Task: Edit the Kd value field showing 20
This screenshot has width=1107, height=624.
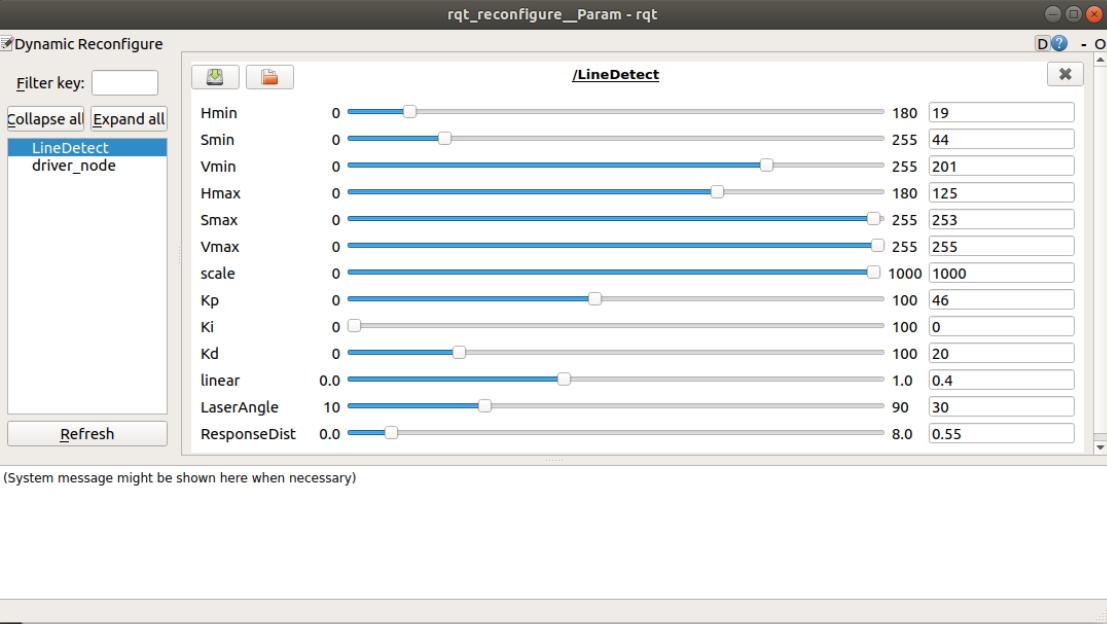Action: click(1001, 353)
